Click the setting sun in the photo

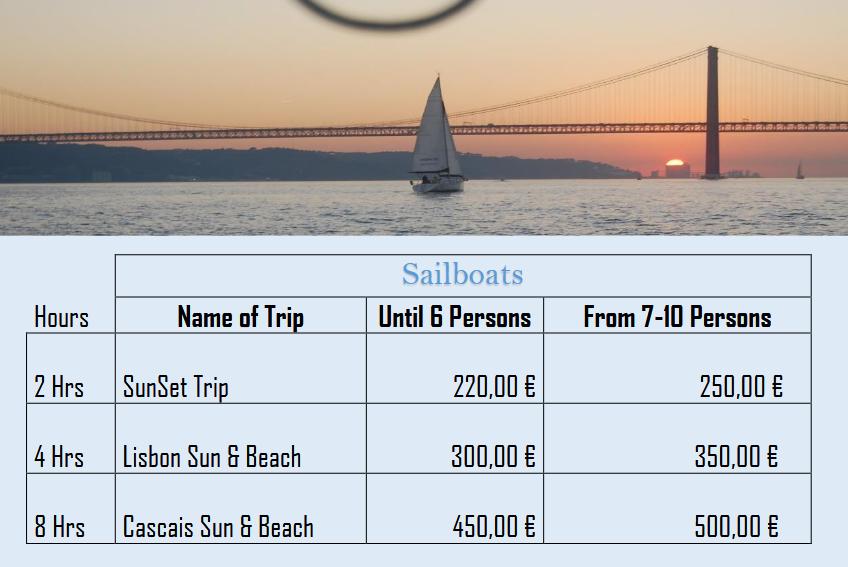[x=676, y=166]
